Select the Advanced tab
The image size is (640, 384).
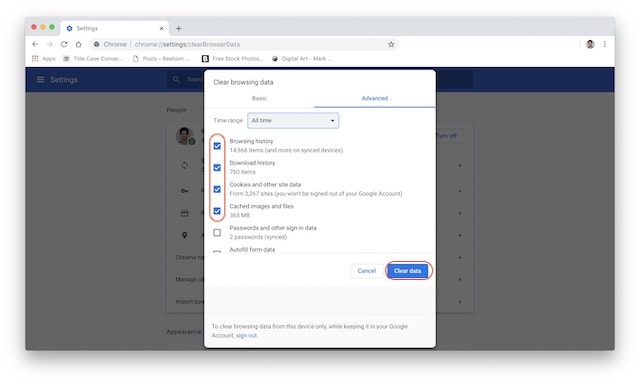point(375,98)
